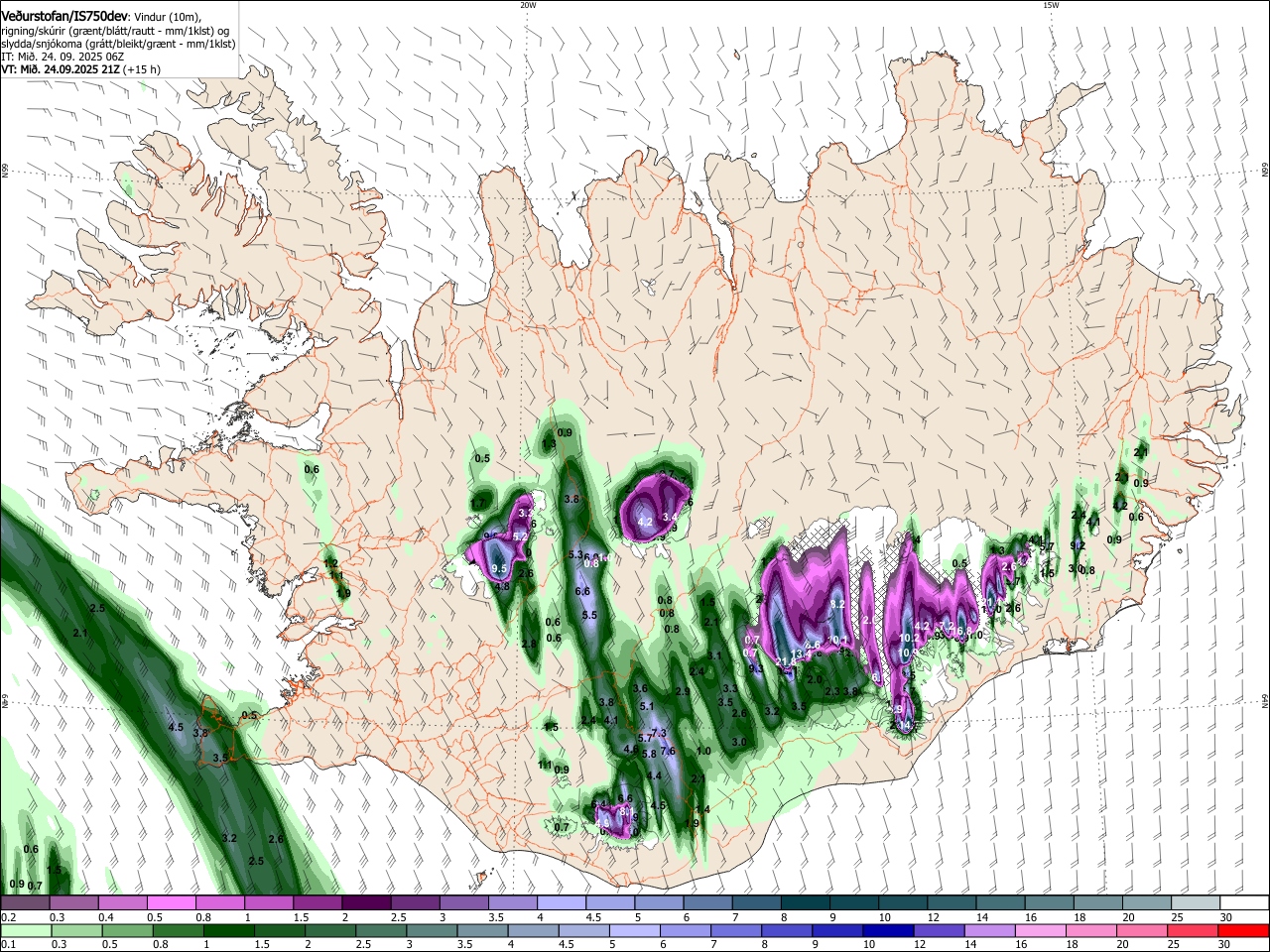Viewport: 1270px width, 952px height.
Task: Click lower legend swatch between 8 and 9
Action: click(x=786, y=930)
